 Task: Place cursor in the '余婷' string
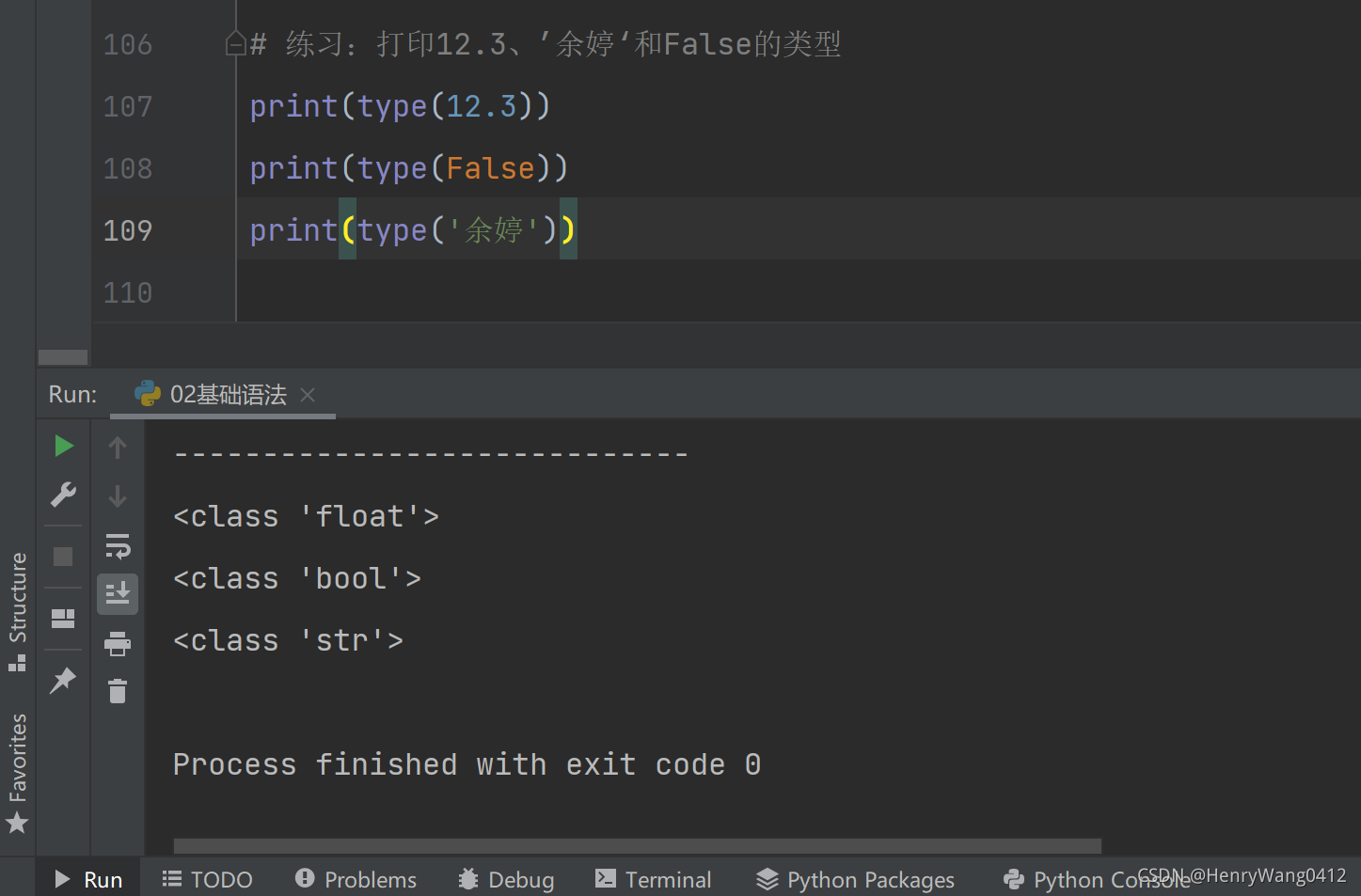coord(494,230)
